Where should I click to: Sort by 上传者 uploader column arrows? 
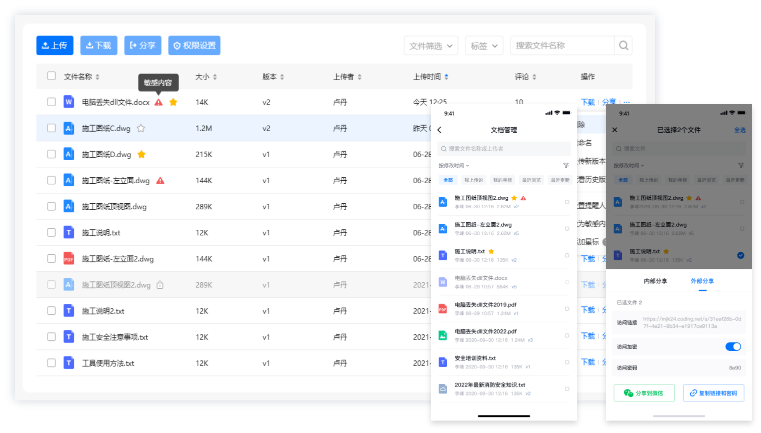pyautogui.click(x=360, y=77)
